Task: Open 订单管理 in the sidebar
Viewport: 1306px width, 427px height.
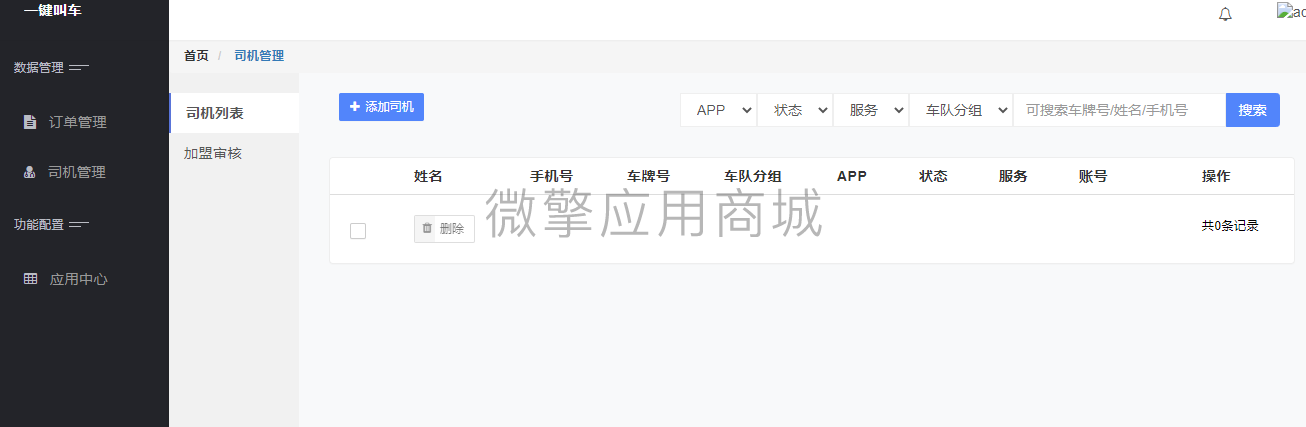Action: (x=78, y=122)
